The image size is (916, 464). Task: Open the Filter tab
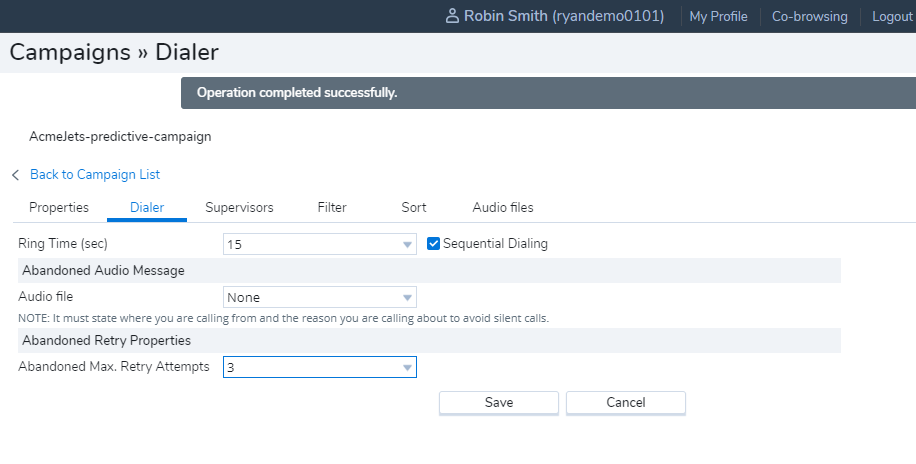point(332,207)
